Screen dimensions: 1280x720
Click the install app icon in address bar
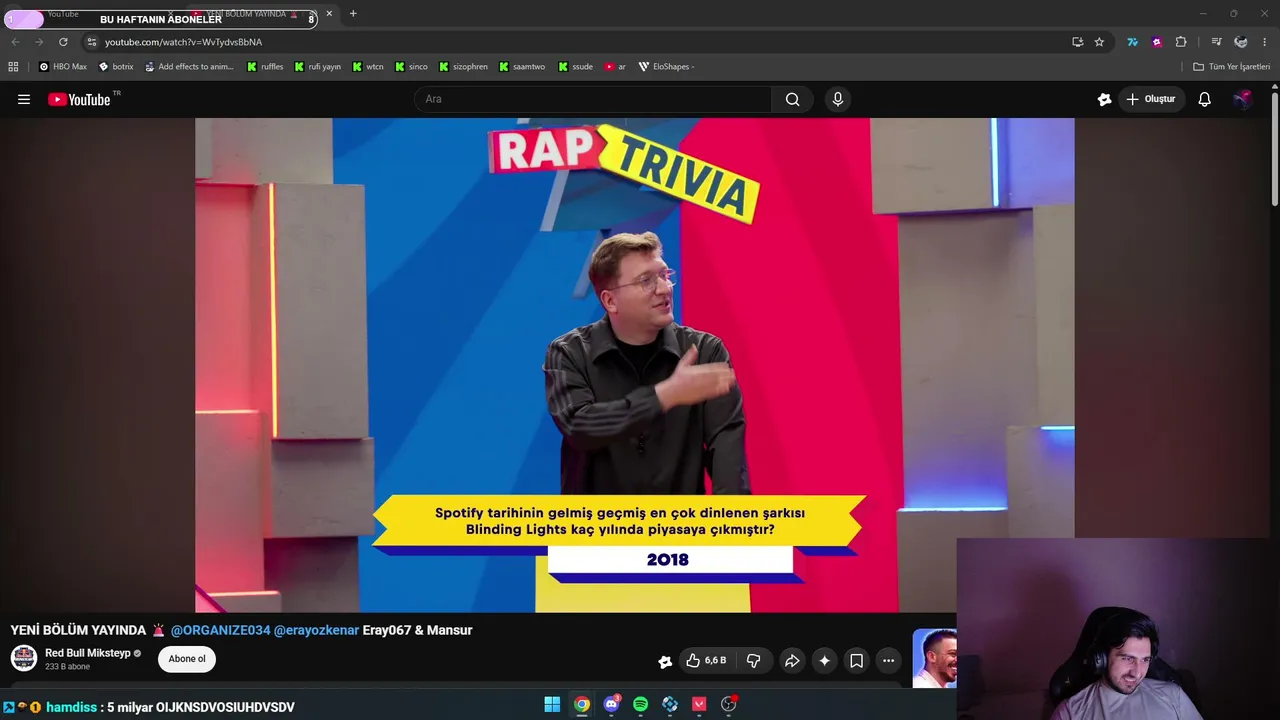1077,42
